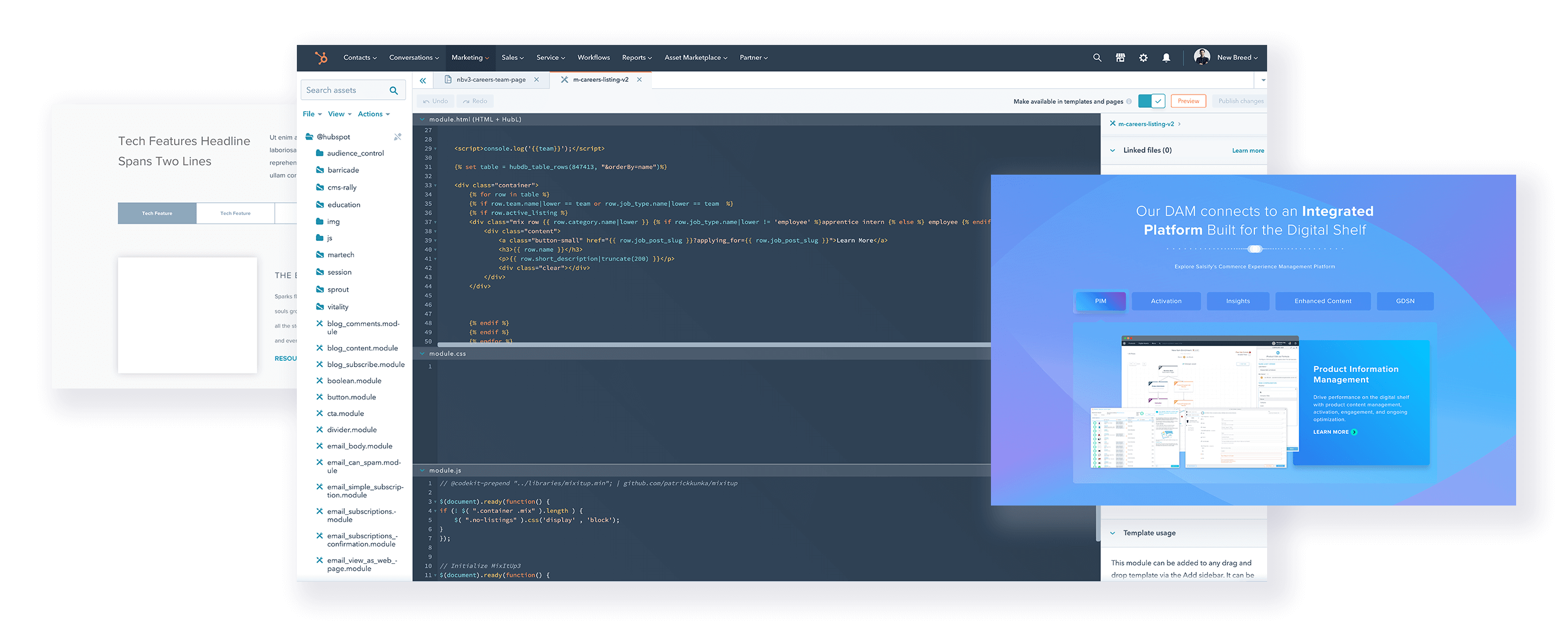Open the audience_control folder
Viewport: 1568px width, 626px height.
tap(350, 153)
